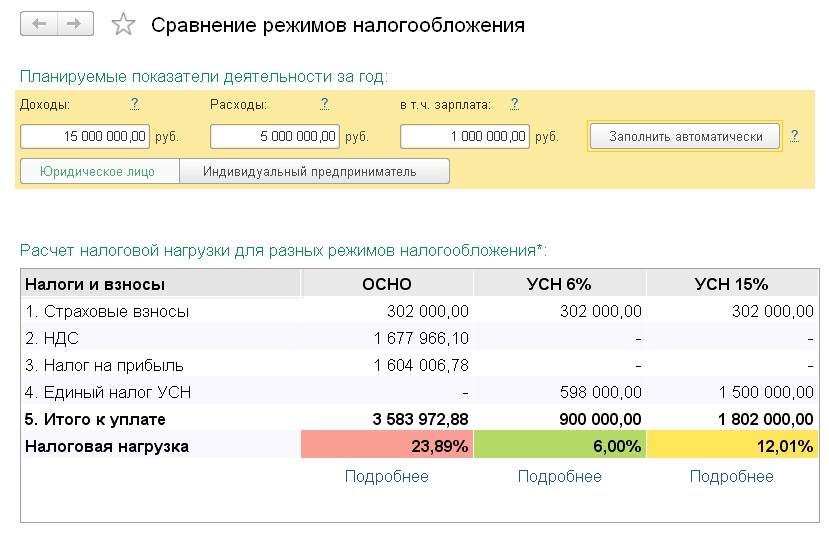Screen dimensions: 829x538
Task: Open the help question mark next to Доходы
Action: point(135,104)
